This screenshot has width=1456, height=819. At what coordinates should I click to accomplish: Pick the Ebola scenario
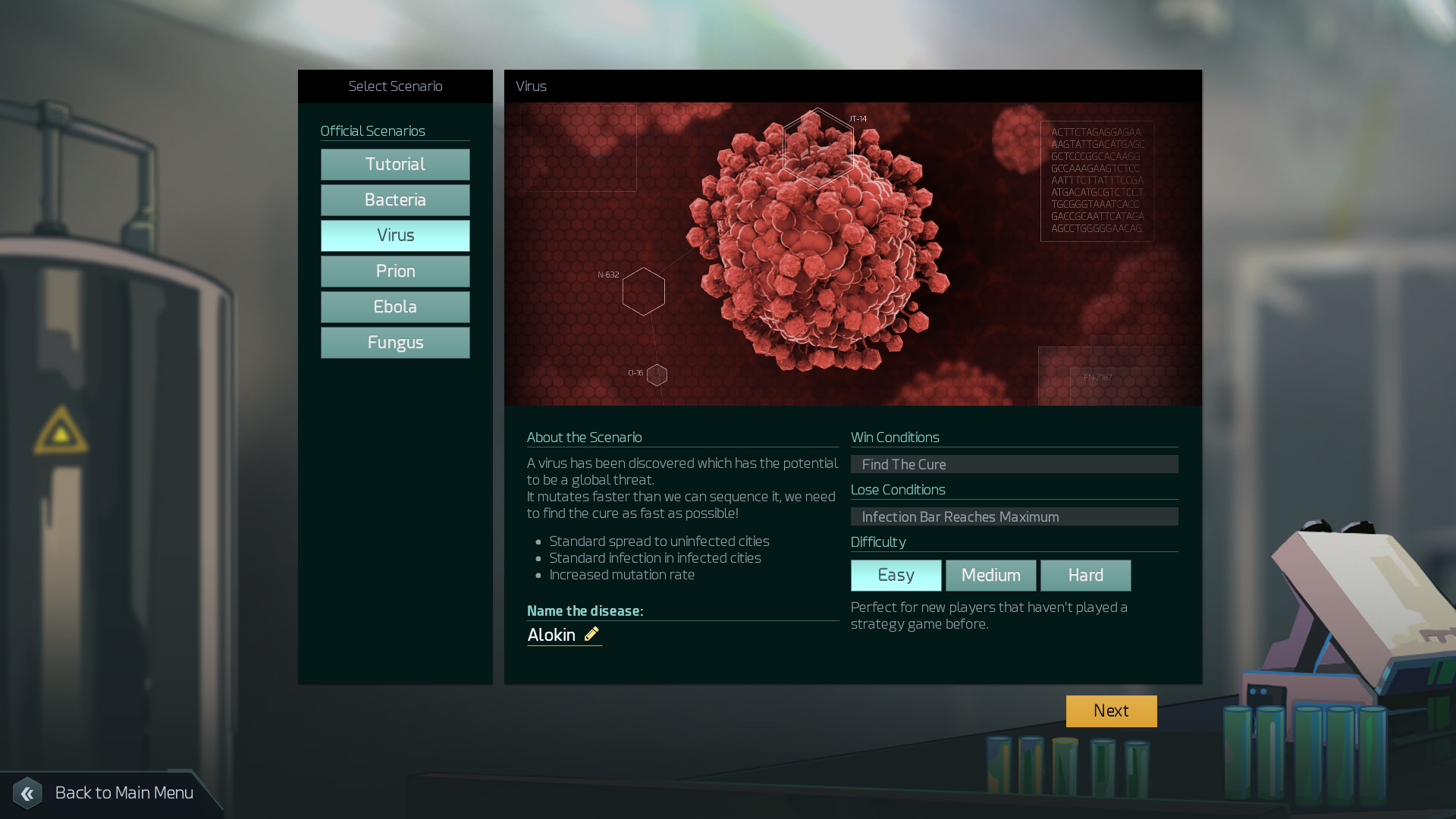(395, 307)
